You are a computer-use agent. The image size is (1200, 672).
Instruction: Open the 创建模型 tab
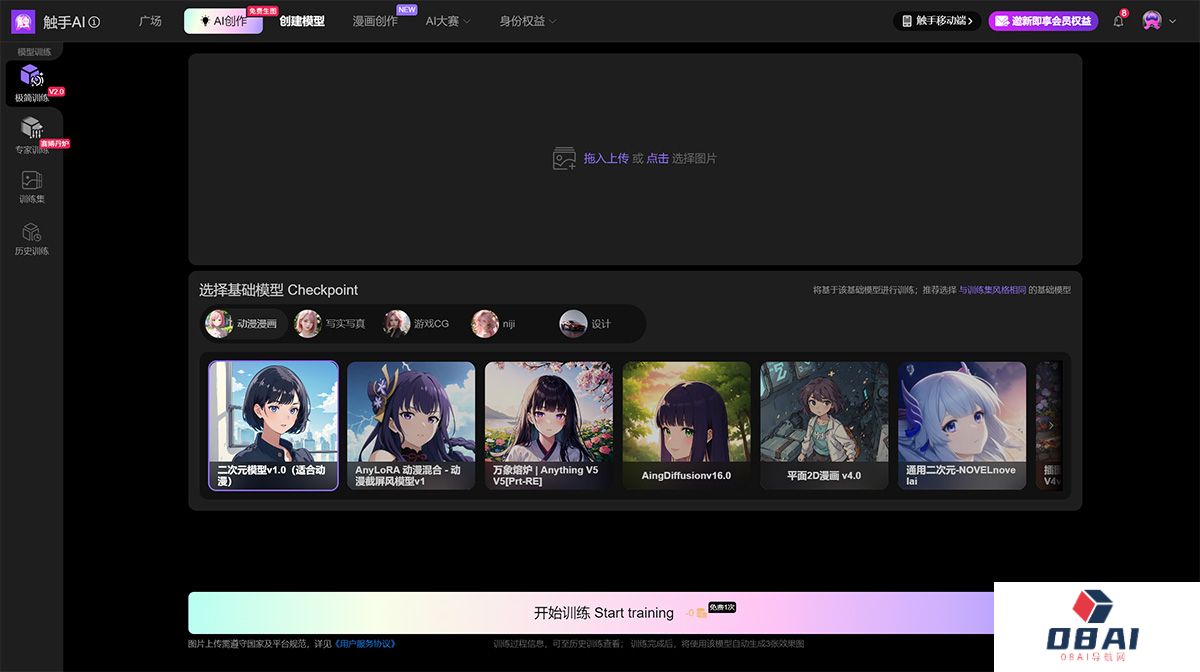tap(302, 21)
